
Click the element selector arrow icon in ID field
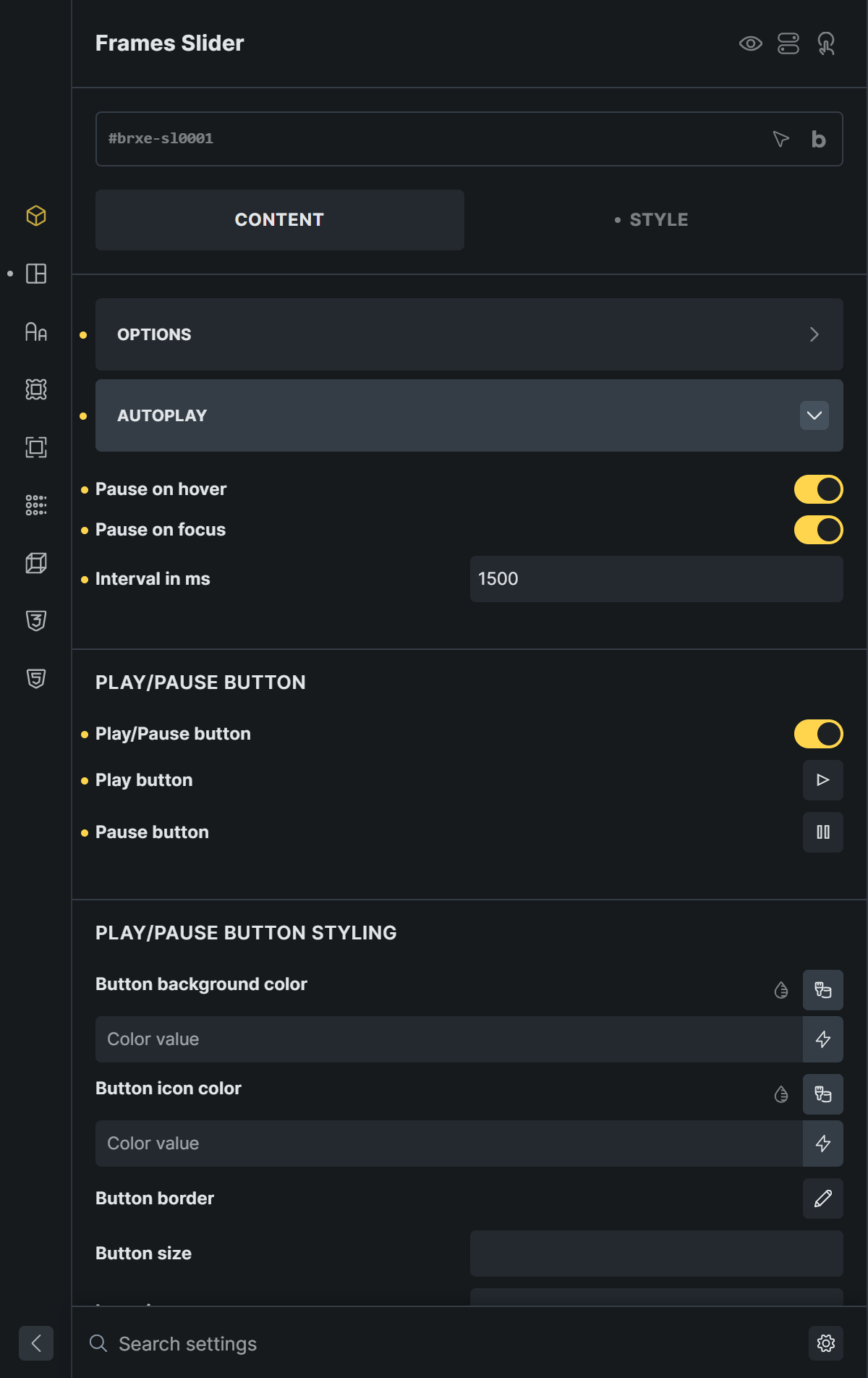[780, 139]
